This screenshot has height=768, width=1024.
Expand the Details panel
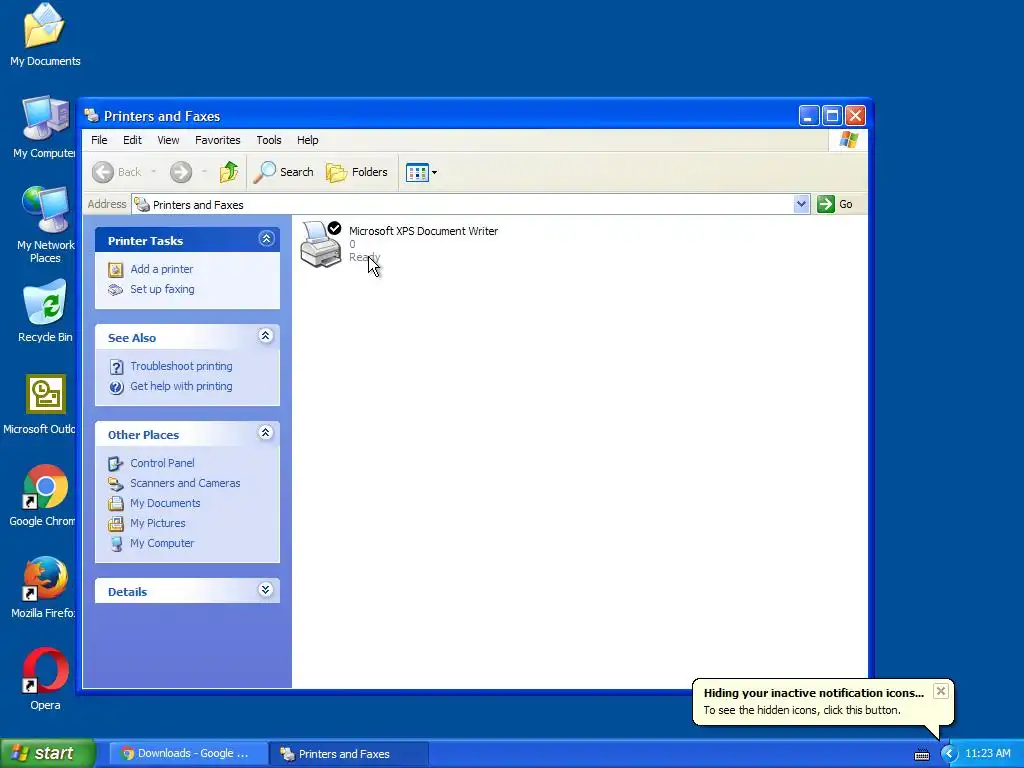click(x=265, y=590)
